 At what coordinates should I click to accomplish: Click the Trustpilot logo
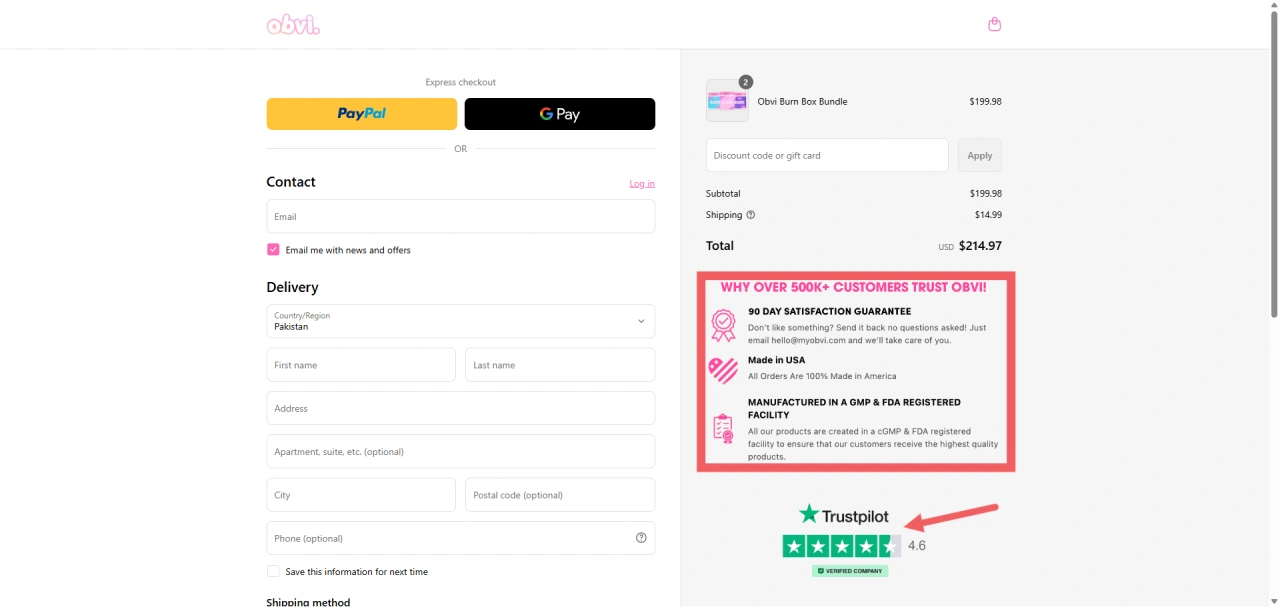844,515
